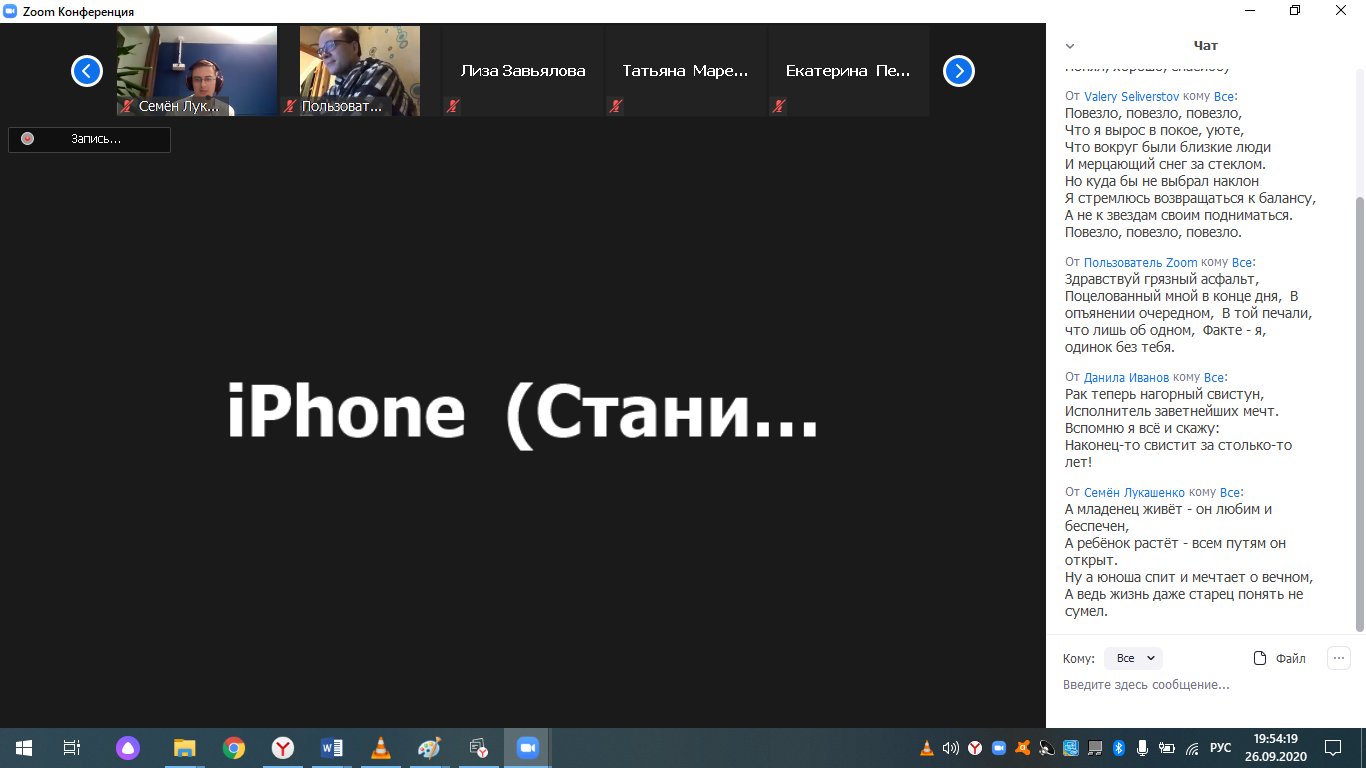Open the Zoom taskbar button
This screenshot has width=1366, height=768.
pos(527,748)
